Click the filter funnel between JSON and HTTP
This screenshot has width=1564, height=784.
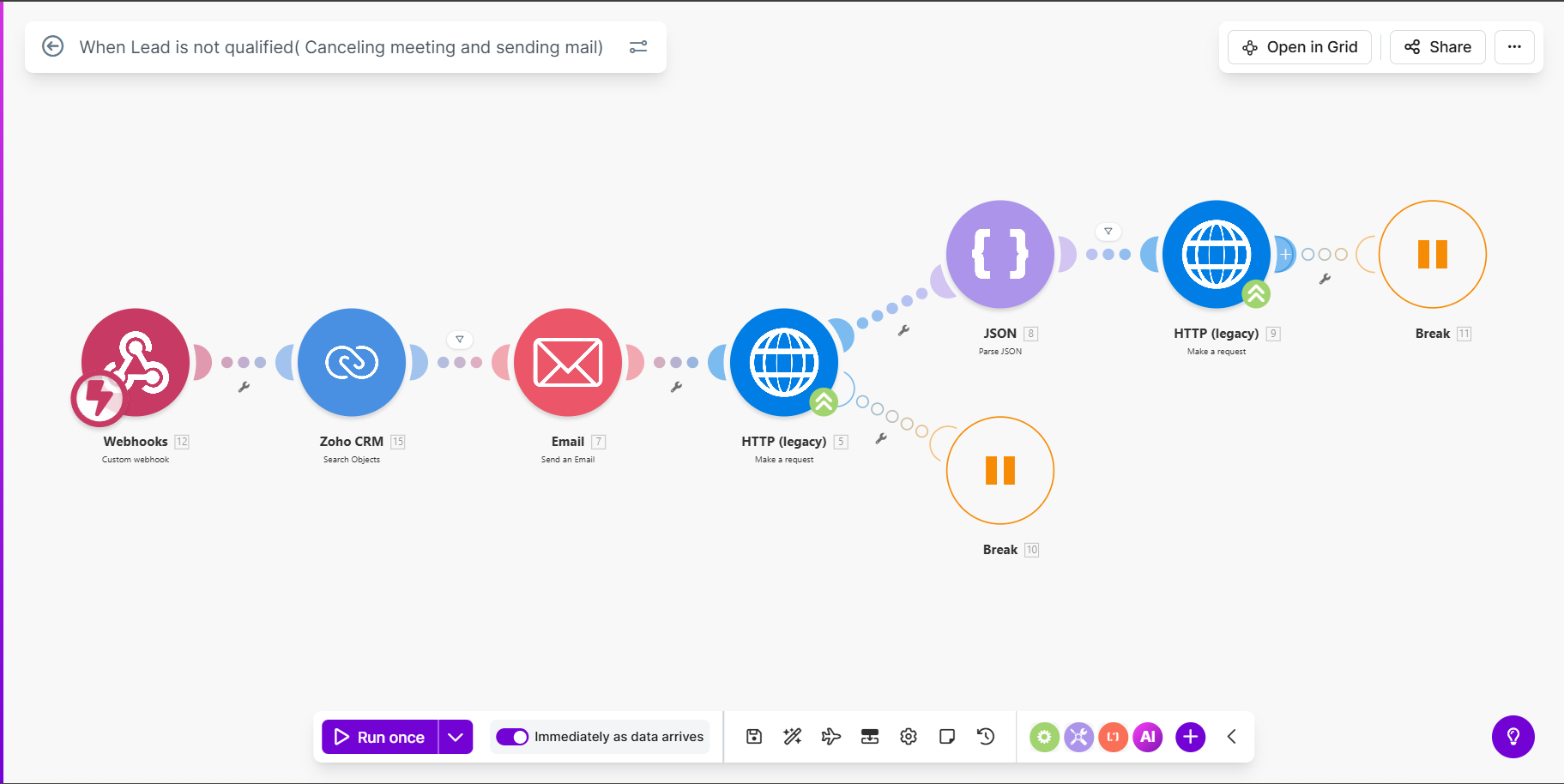(1108, 232)
